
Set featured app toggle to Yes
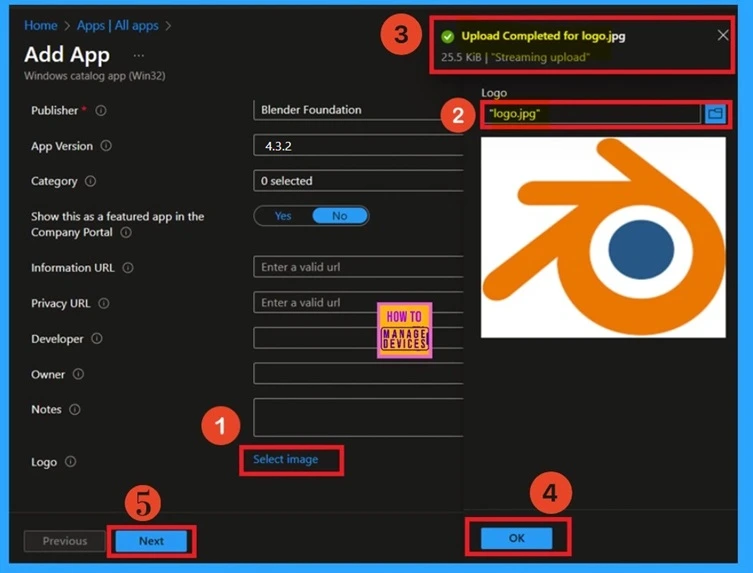click(283, 216)
